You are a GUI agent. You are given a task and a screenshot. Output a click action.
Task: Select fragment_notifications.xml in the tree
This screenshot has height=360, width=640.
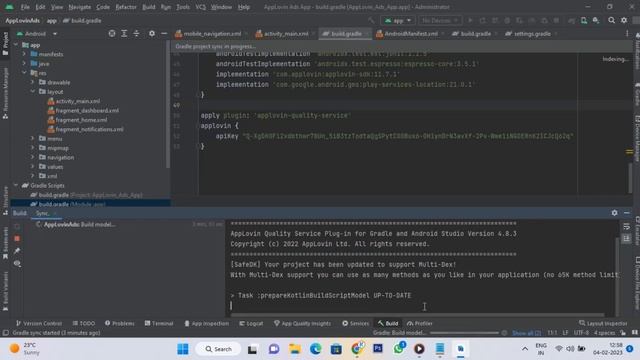pos(89,129)
